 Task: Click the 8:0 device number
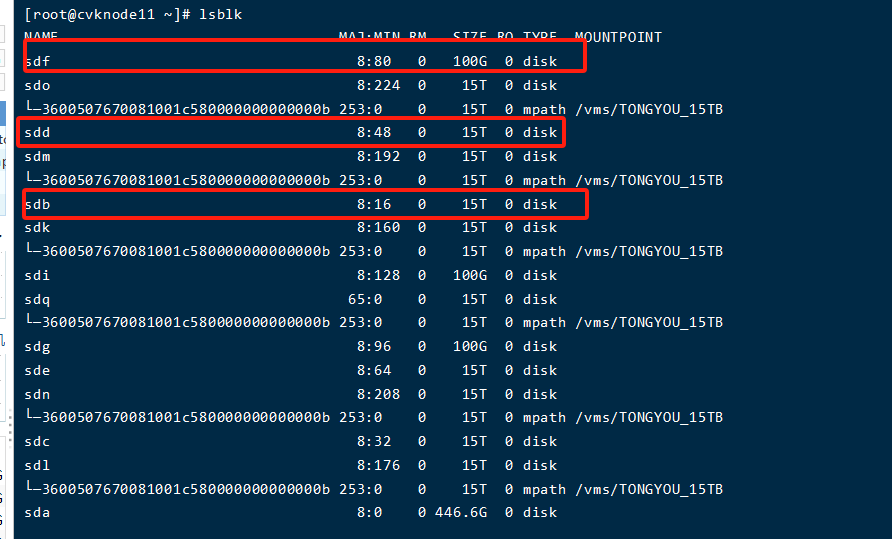[x=369, y=513]
